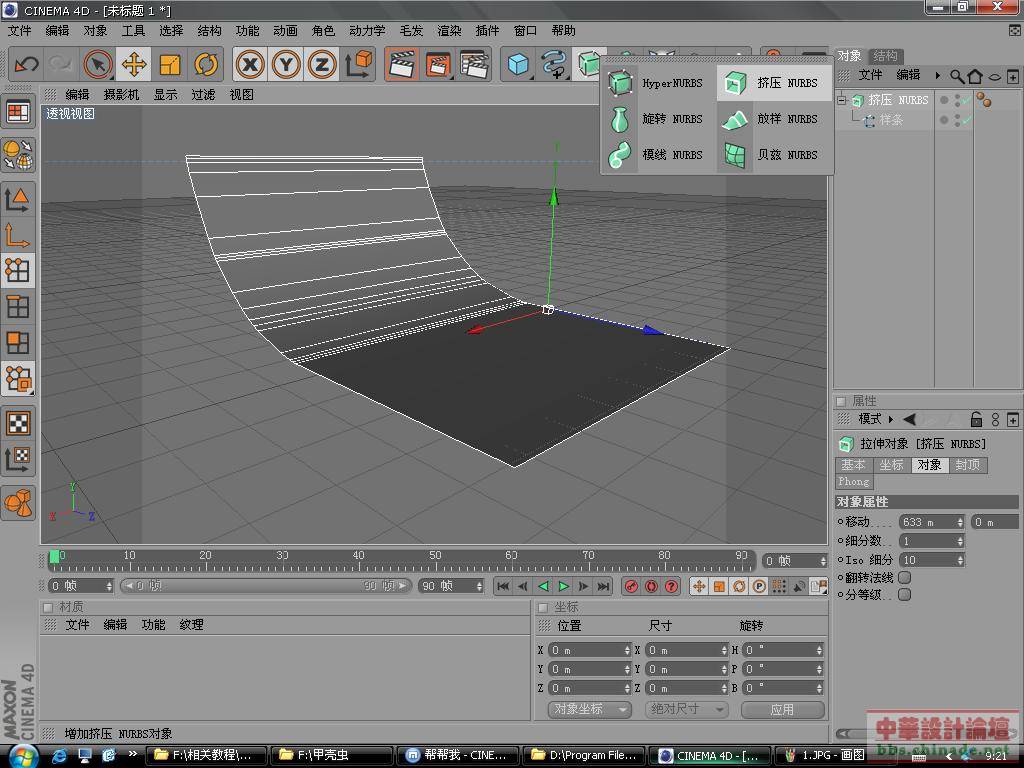Click the Iso 细分 value stepper arrows
1024x768 pixels.
click(960, 560)
